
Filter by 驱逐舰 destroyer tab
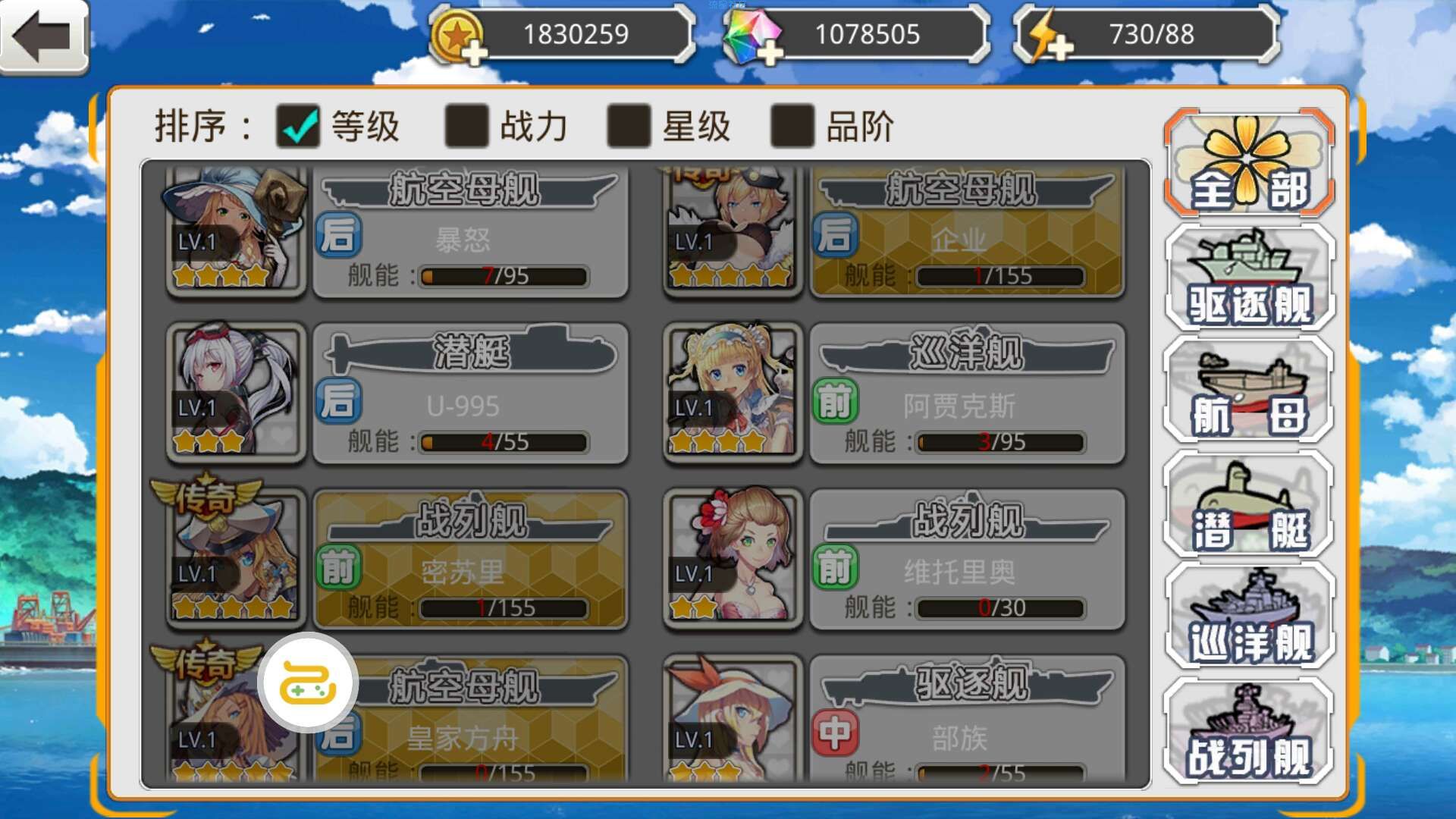[1249, 277]
